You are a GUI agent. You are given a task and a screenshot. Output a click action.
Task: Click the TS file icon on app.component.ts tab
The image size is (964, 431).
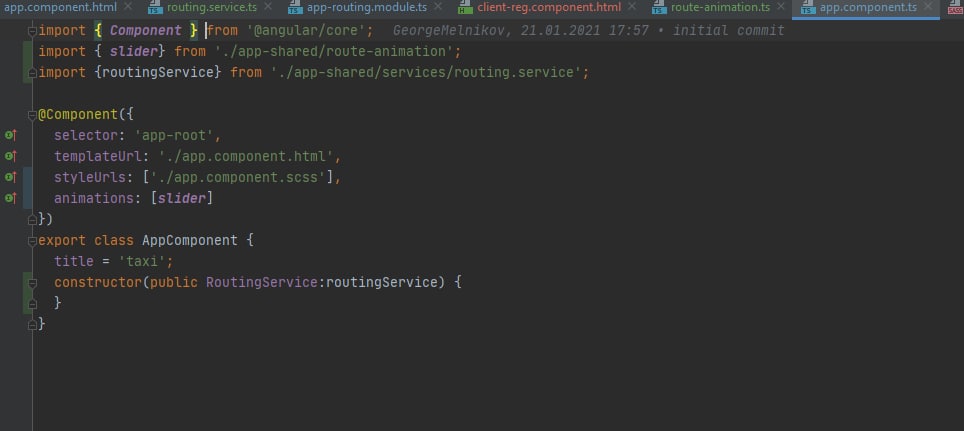pos(808,7)
